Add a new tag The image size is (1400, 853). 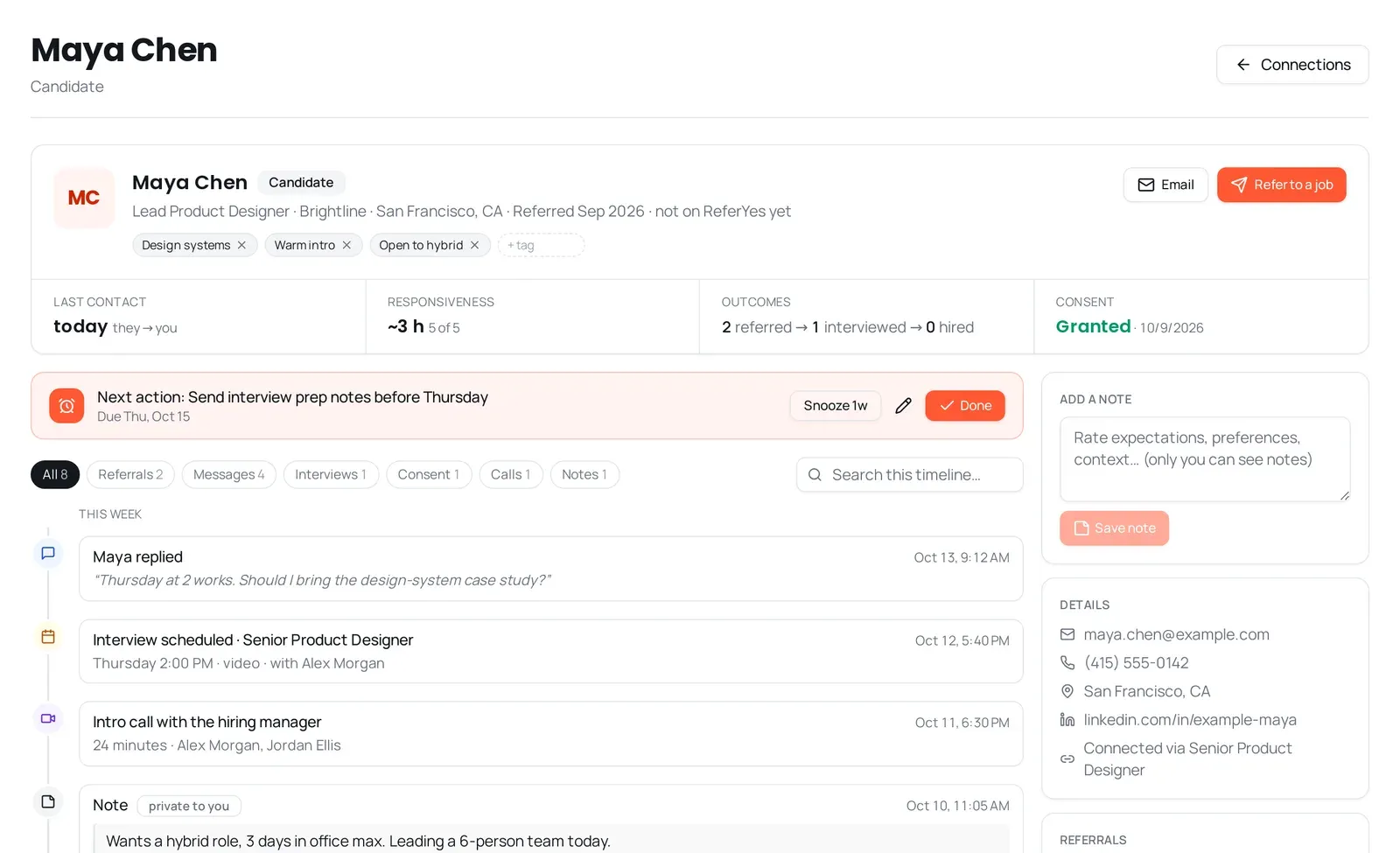[x=541, y=245]
